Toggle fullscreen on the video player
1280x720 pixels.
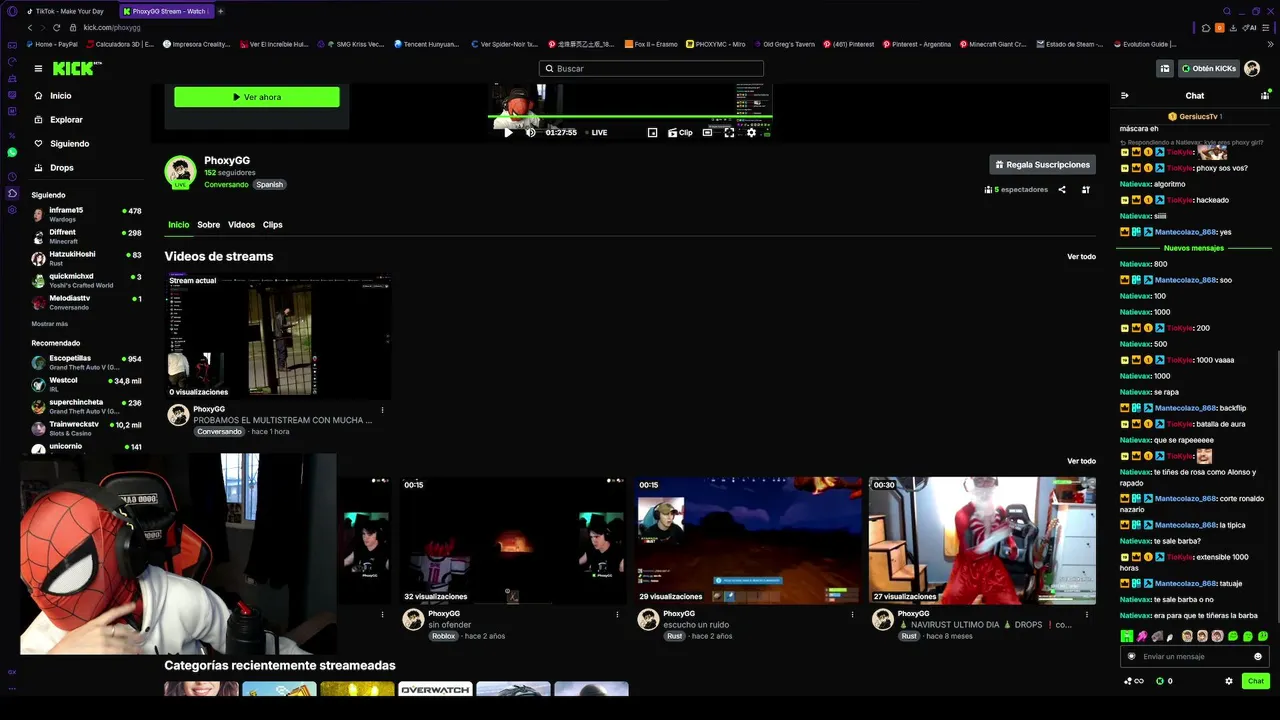(729, 132)
